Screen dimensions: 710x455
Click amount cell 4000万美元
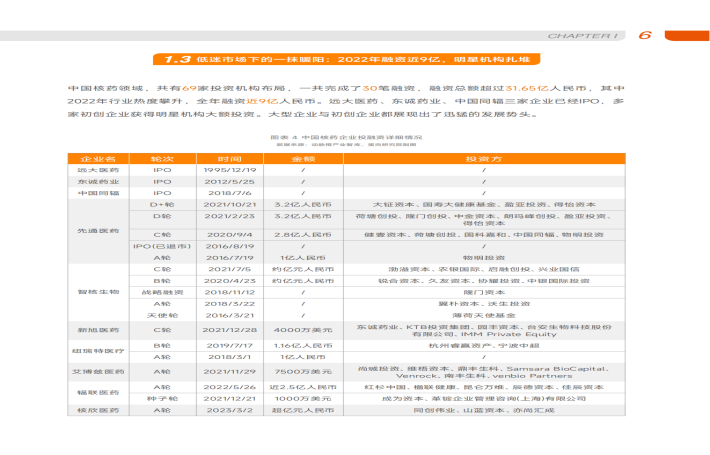[x=303, y=330]
